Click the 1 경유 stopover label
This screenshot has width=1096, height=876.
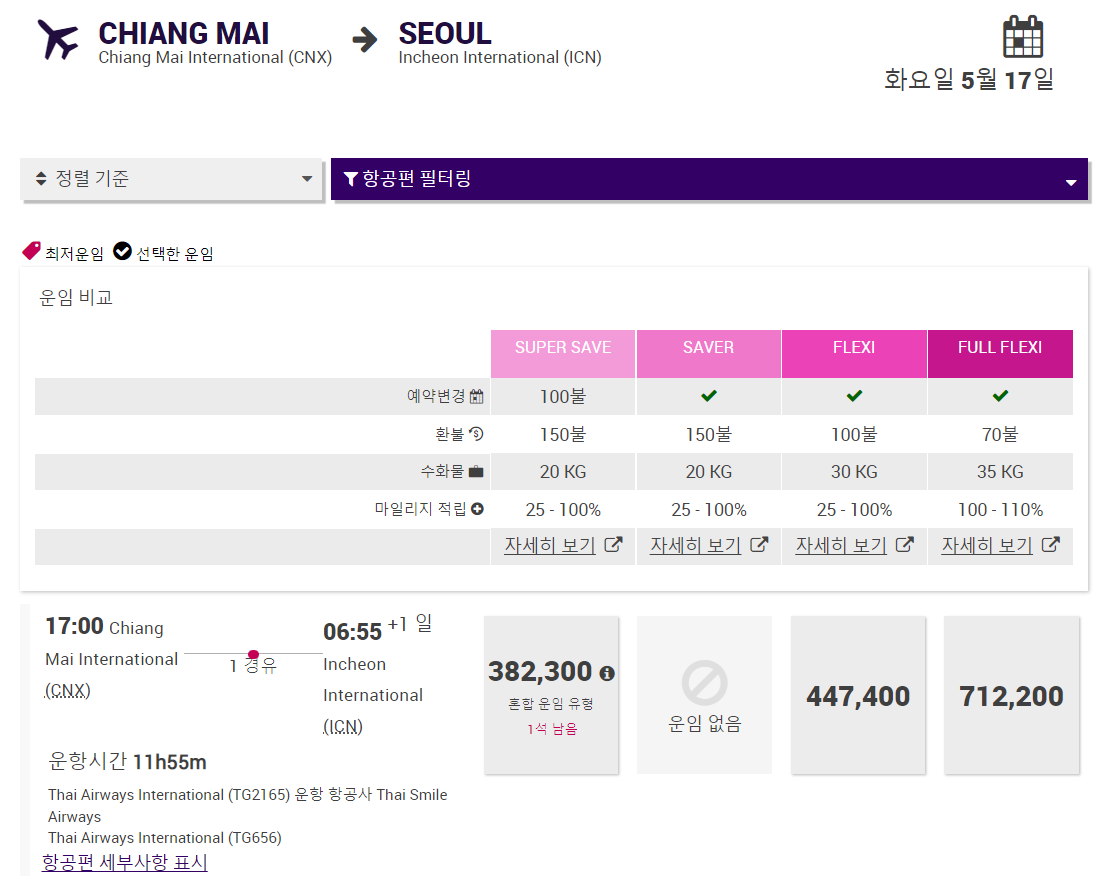(253, 666)
